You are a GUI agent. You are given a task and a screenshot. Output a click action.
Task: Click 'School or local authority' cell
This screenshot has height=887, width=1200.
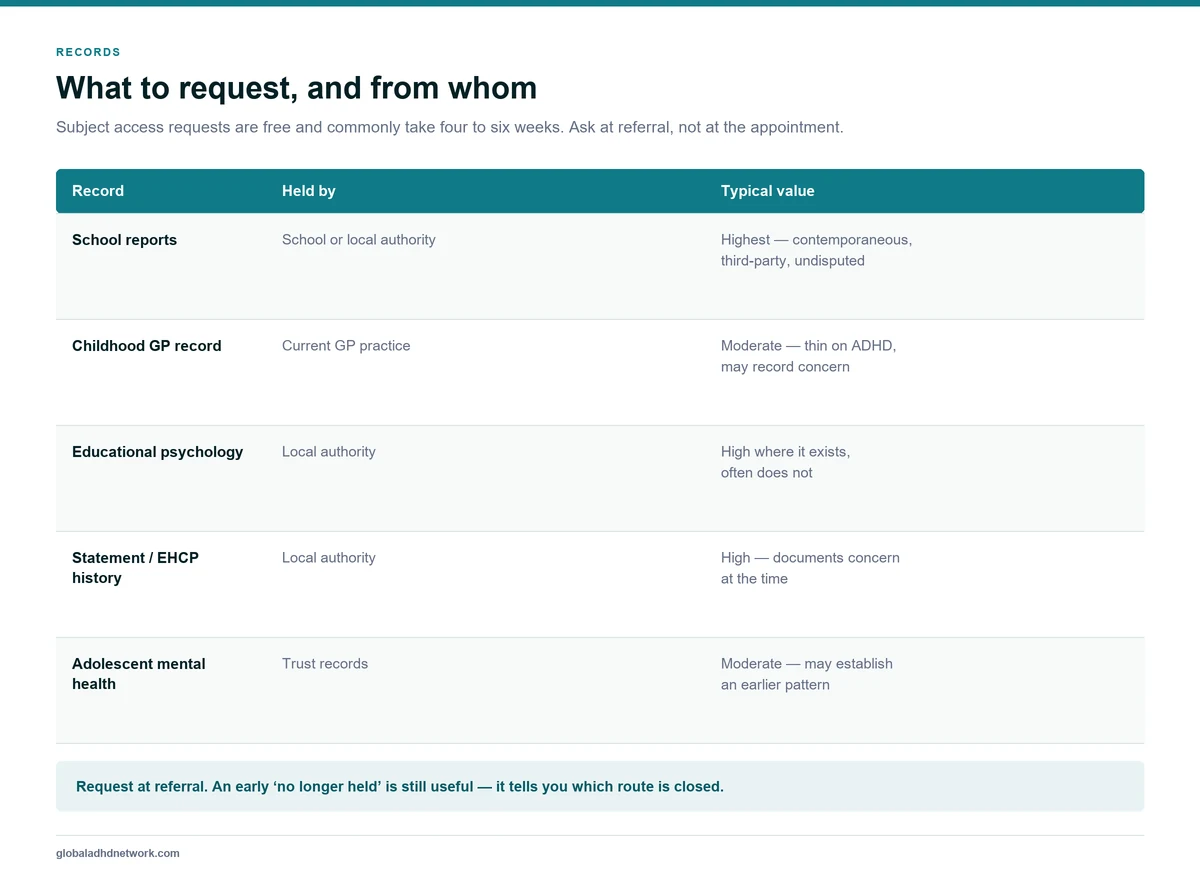coord(359,240)
